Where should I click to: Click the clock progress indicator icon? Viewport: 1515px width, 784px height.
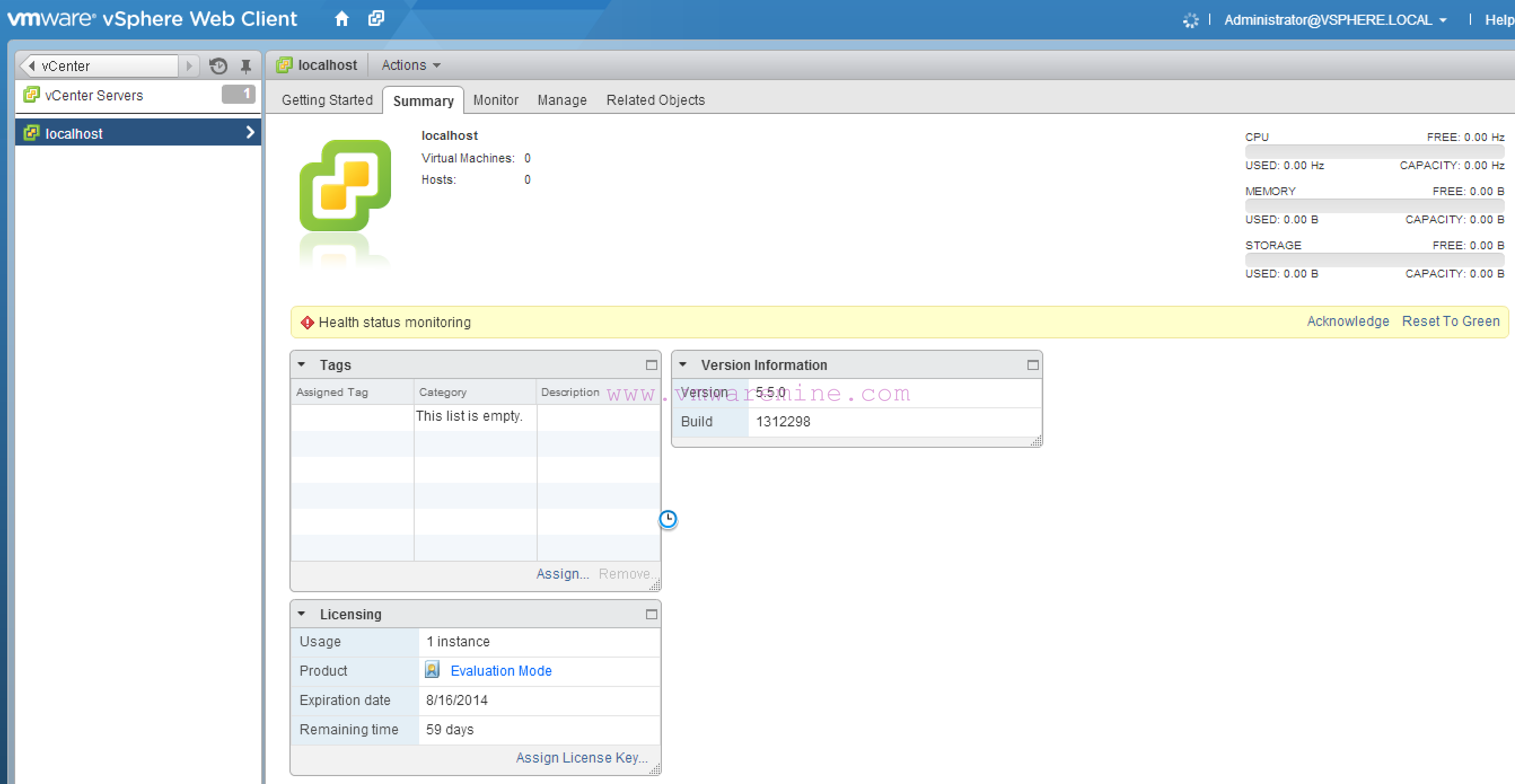[668, 519]
